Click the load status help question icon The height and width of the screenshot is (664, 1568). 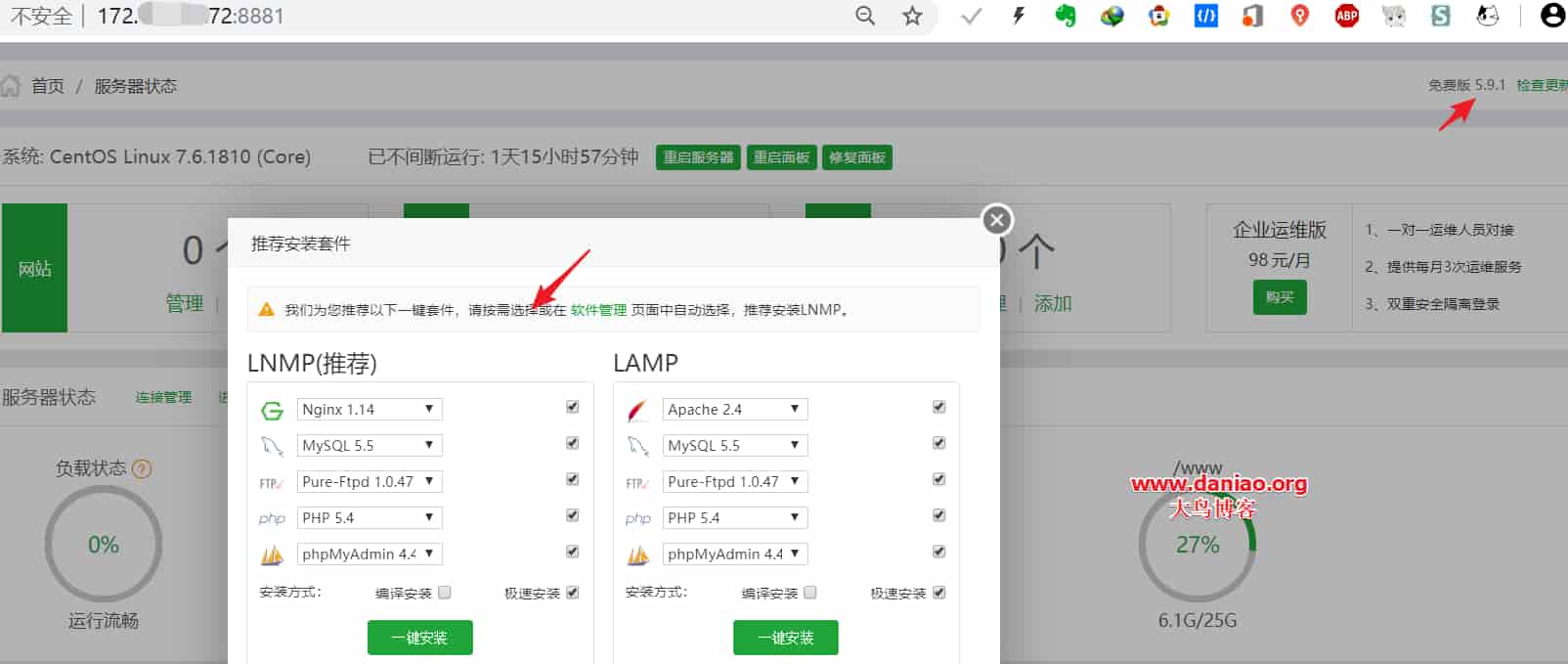click(142, 468)
